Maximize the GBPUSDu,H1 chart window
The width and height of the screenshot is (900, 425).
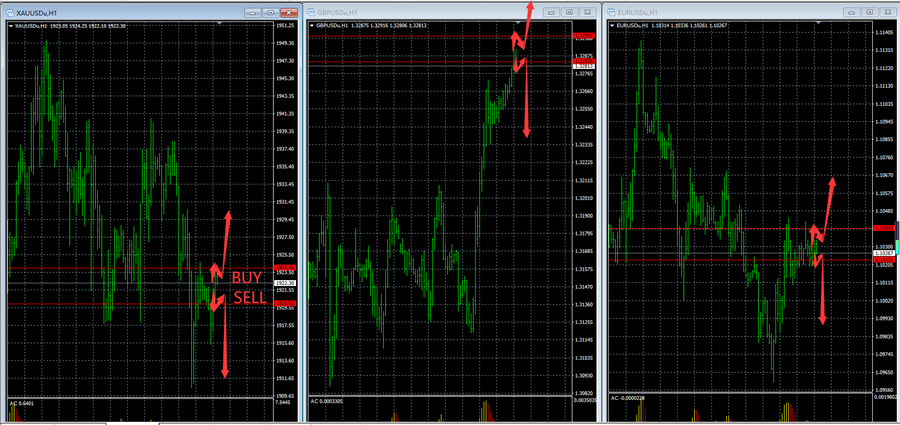[x=568, y=11]
